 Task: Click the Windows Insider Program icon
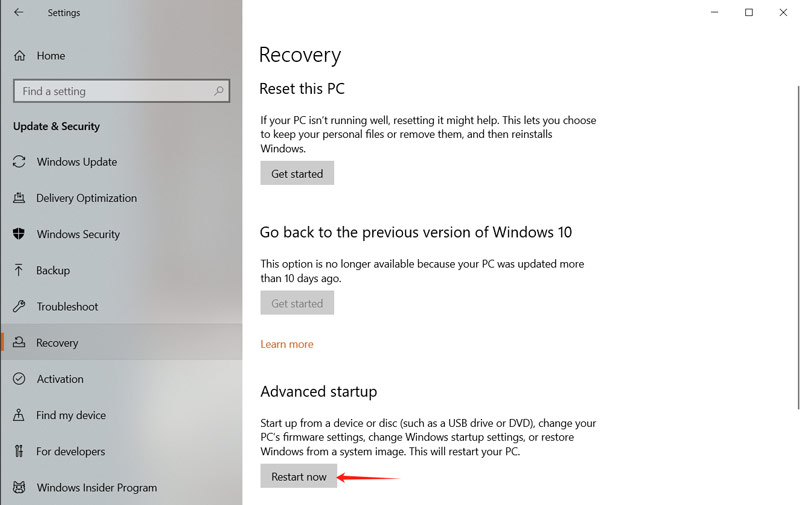[x=19, y=487]
